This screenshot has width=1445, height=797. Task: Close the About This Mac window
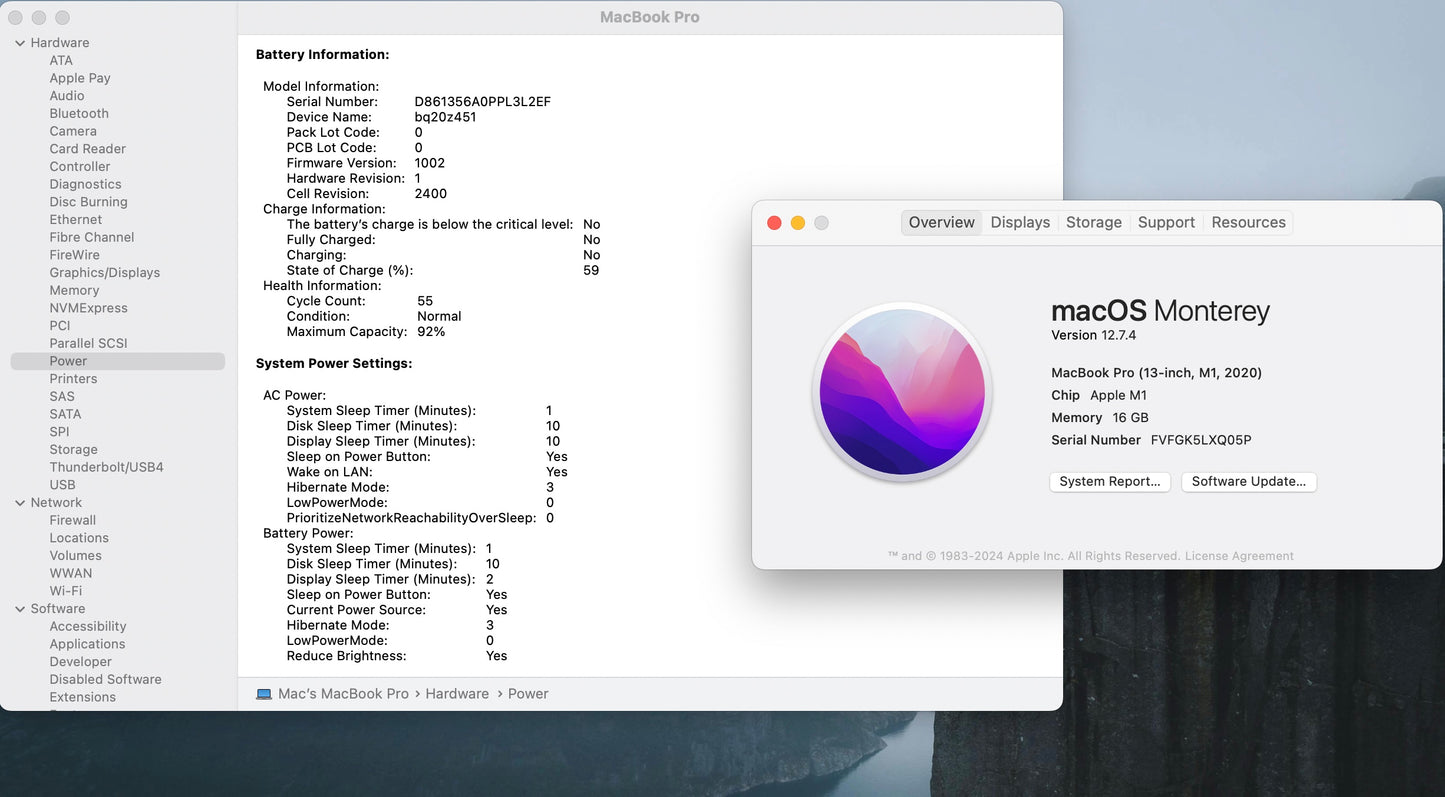[774, 223]
